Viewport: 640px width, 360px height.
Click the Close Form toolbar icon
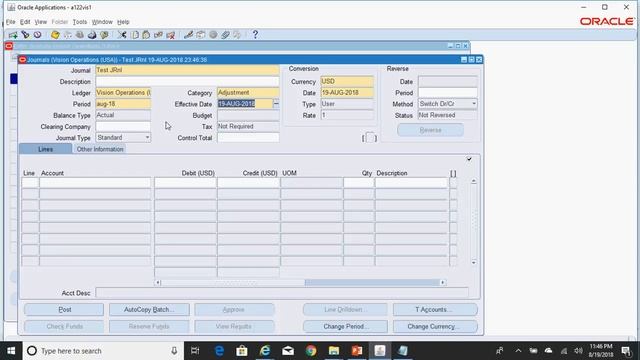point(104,35)
